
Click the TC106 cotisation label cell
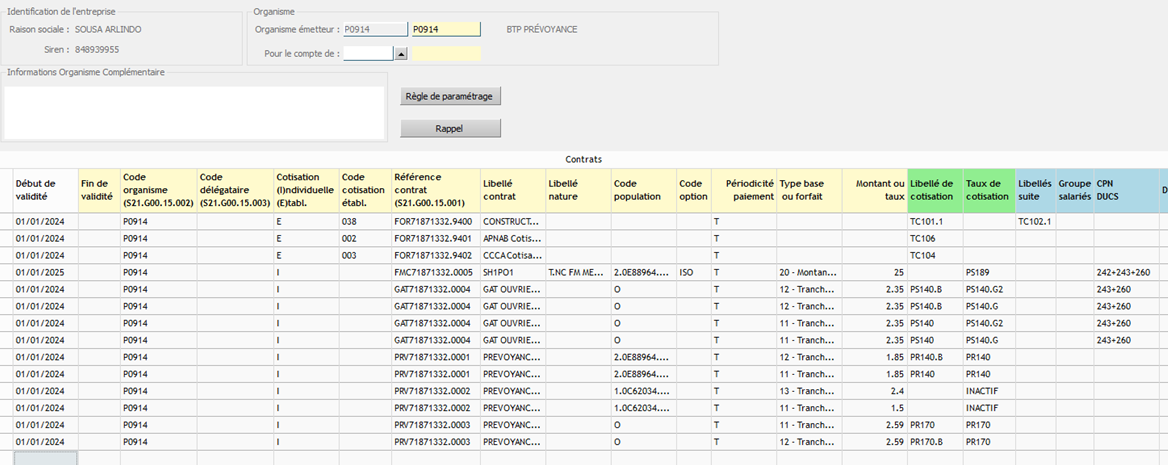pyautogui.click(x=936, y=238)
